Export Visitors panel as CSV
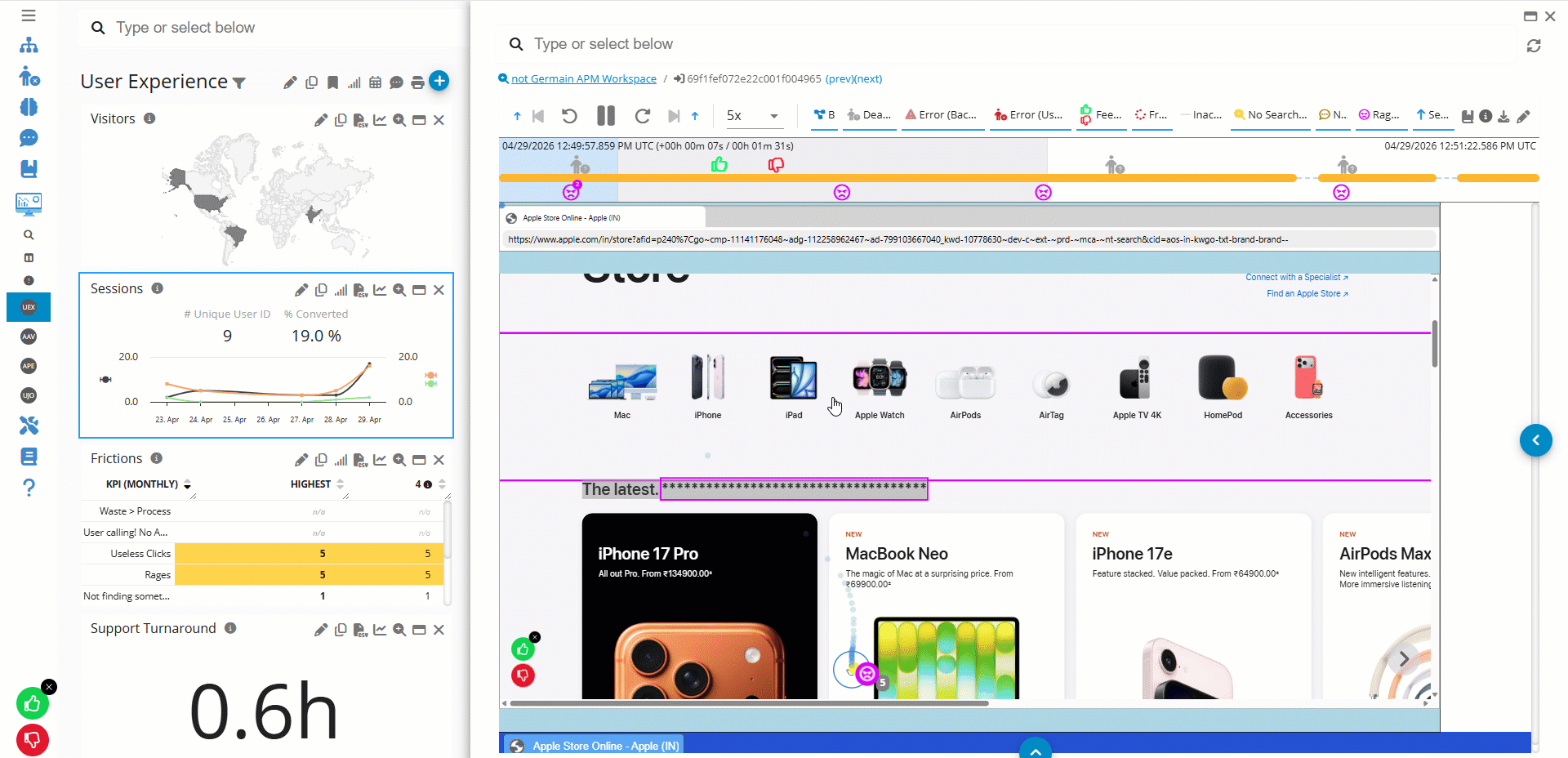Screen dimensions: 1568x758 click(360, 120)
